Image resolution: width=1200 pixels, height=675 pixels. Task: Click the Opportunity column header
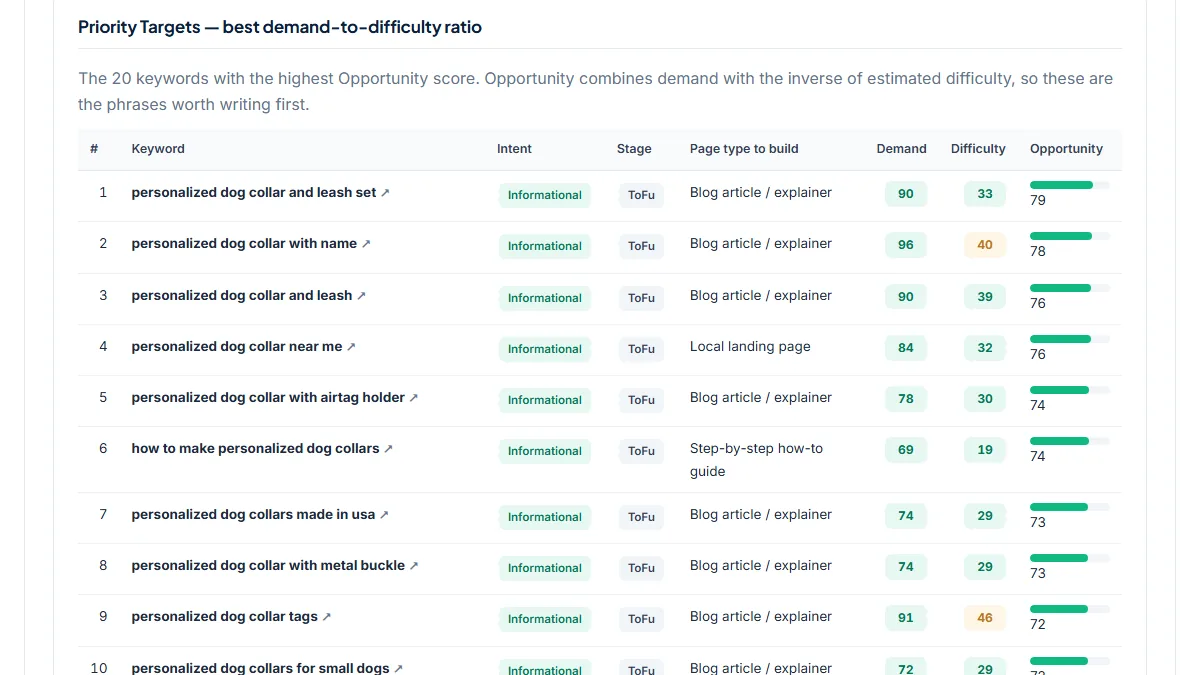[1066, 149]
